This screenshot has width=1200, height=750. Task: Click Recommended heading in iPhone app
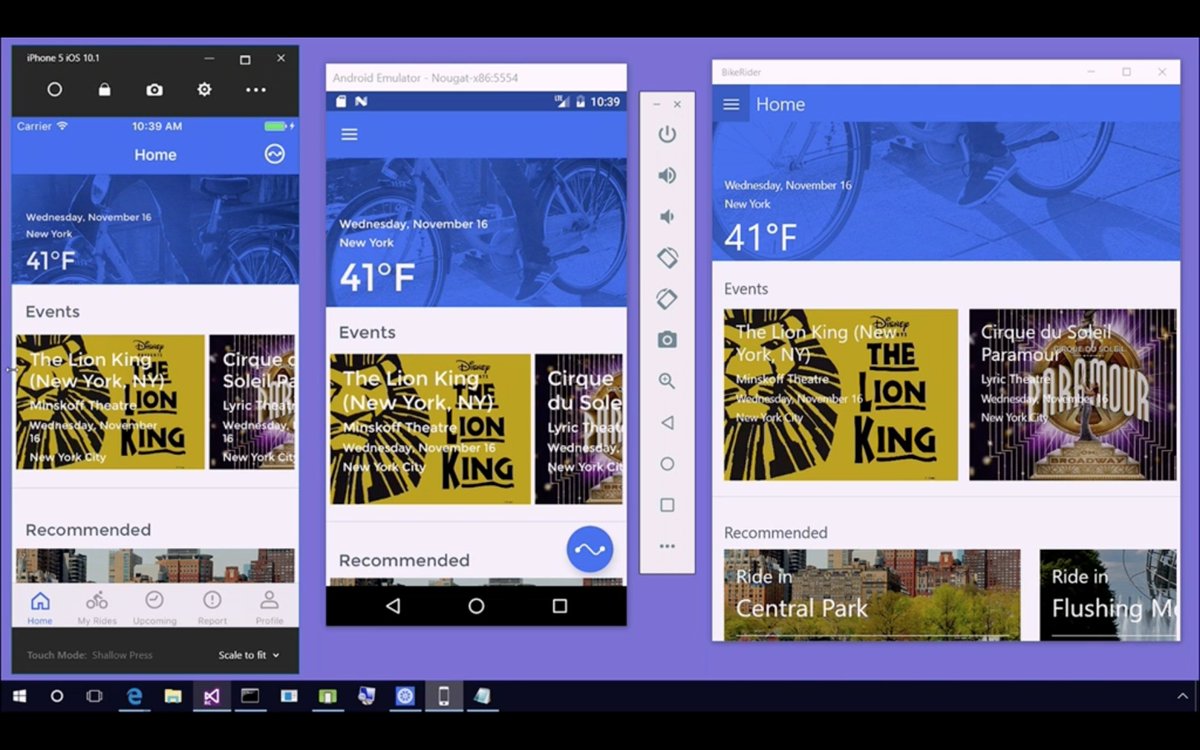tap(88, 530)
